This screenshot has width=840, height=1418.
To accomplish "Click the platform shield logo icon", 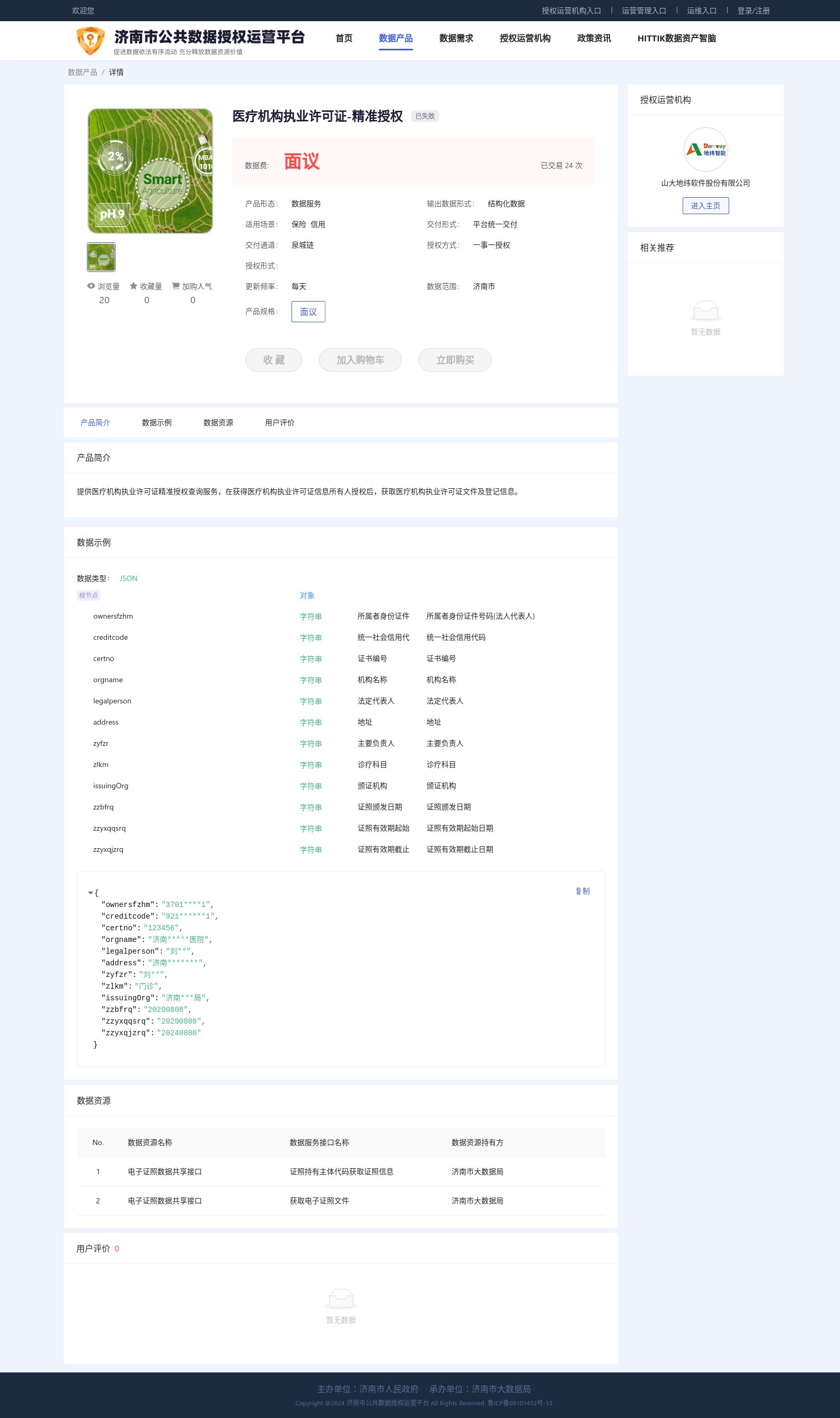I will pyautogui.click(x=91, y=41).
